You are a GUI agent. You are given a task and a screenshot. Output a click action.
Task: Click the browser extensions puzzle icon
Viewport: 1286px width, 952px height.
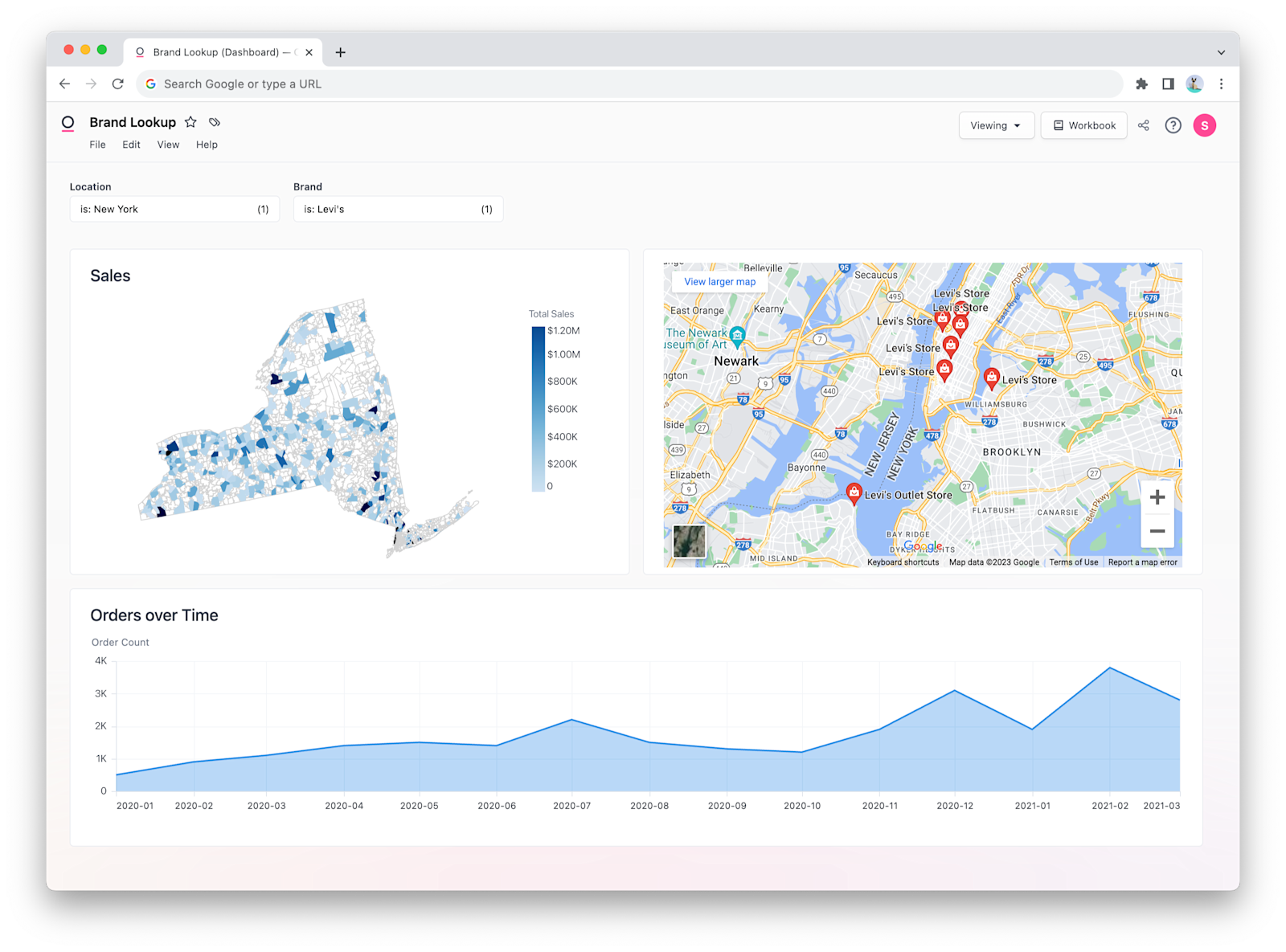[x=1141, y=84]
